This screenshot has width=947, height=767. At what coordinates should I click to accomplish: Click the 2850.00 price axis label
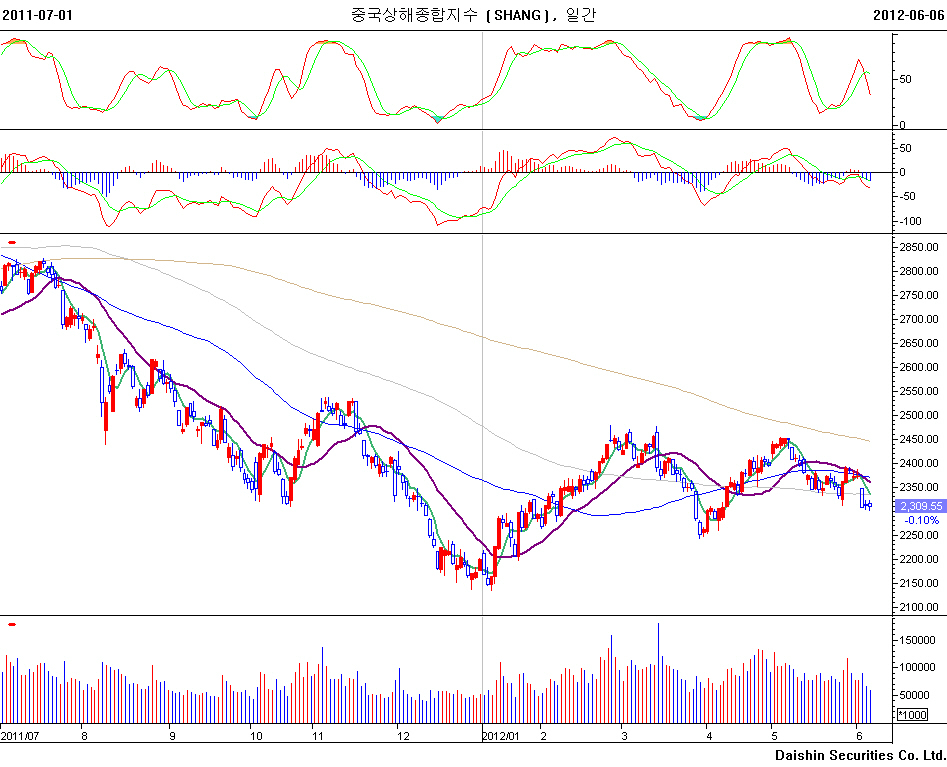[x=920, y=247]
